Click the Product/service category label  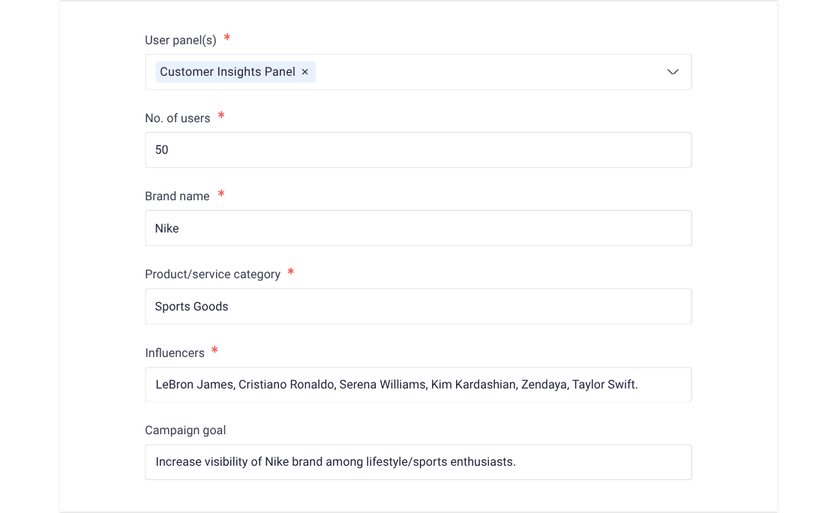tap(212, 274)
